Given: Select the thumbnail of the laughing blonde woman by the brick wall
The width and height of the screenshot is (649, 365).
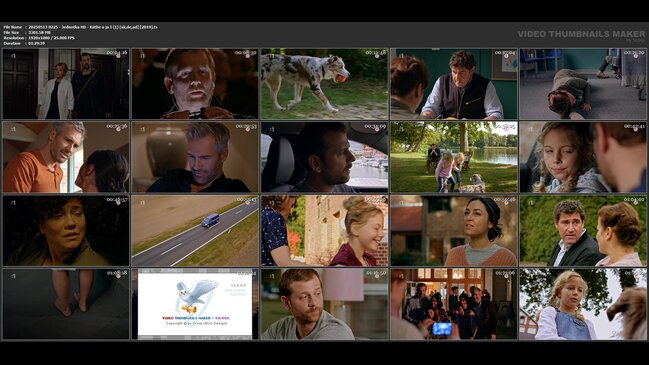Looking at the screenshot, I should [x=324, y=231].
